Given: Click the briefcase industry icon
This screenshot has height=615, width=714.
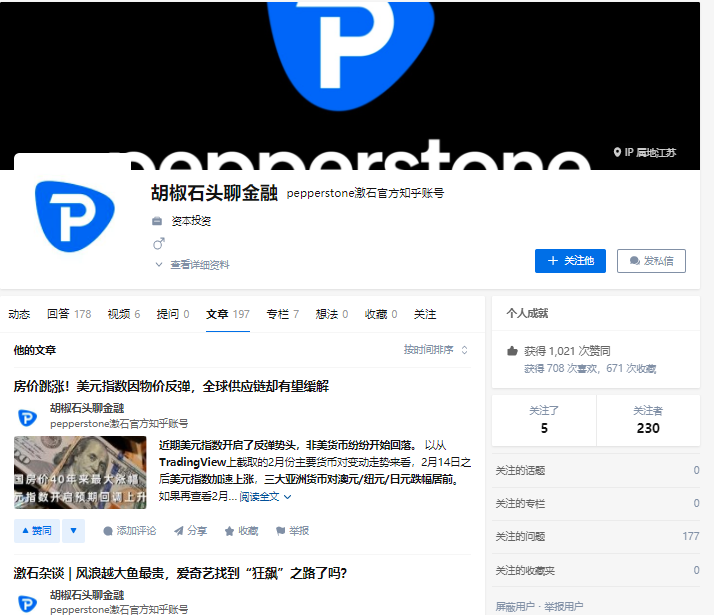Looking at the screenshot, I should [x=157, y=221].
